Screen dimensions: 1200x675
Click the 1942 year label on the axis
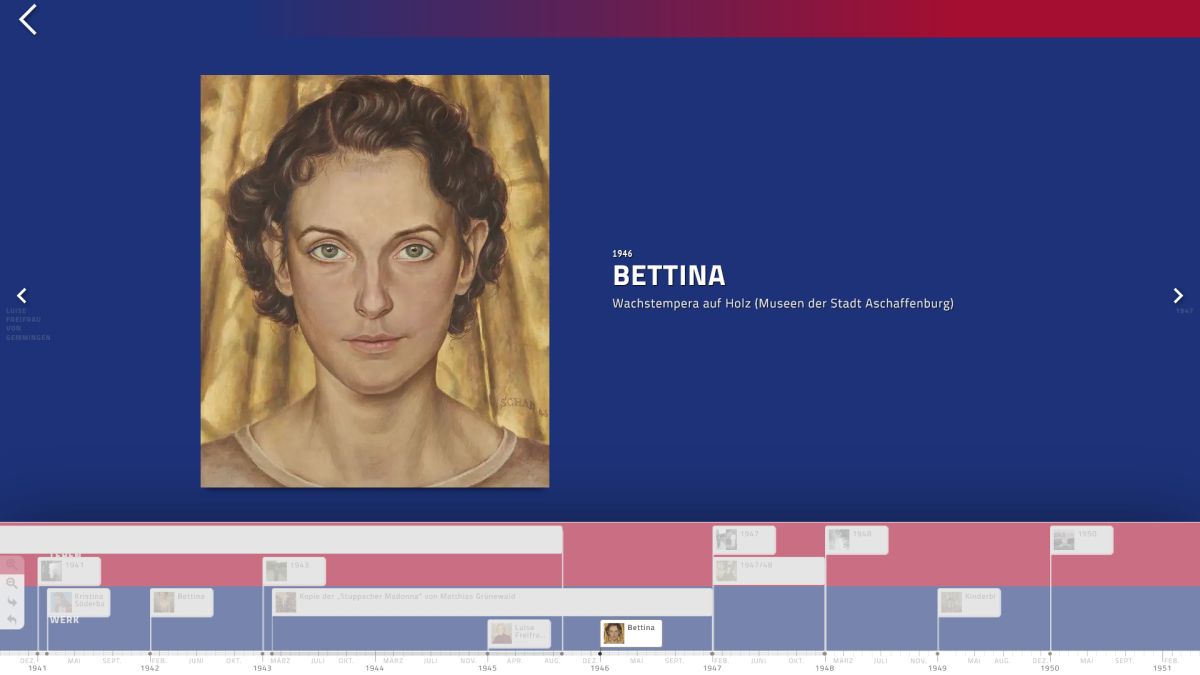click(x=150, y=668)
